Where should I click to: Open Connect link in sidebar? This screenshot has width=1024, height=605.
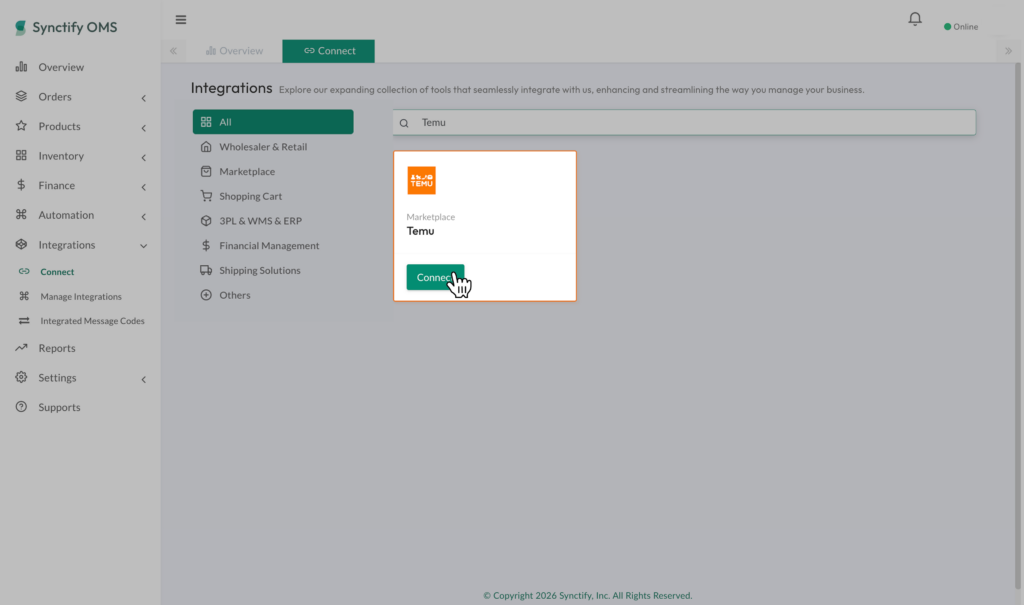tap(57, 272)
